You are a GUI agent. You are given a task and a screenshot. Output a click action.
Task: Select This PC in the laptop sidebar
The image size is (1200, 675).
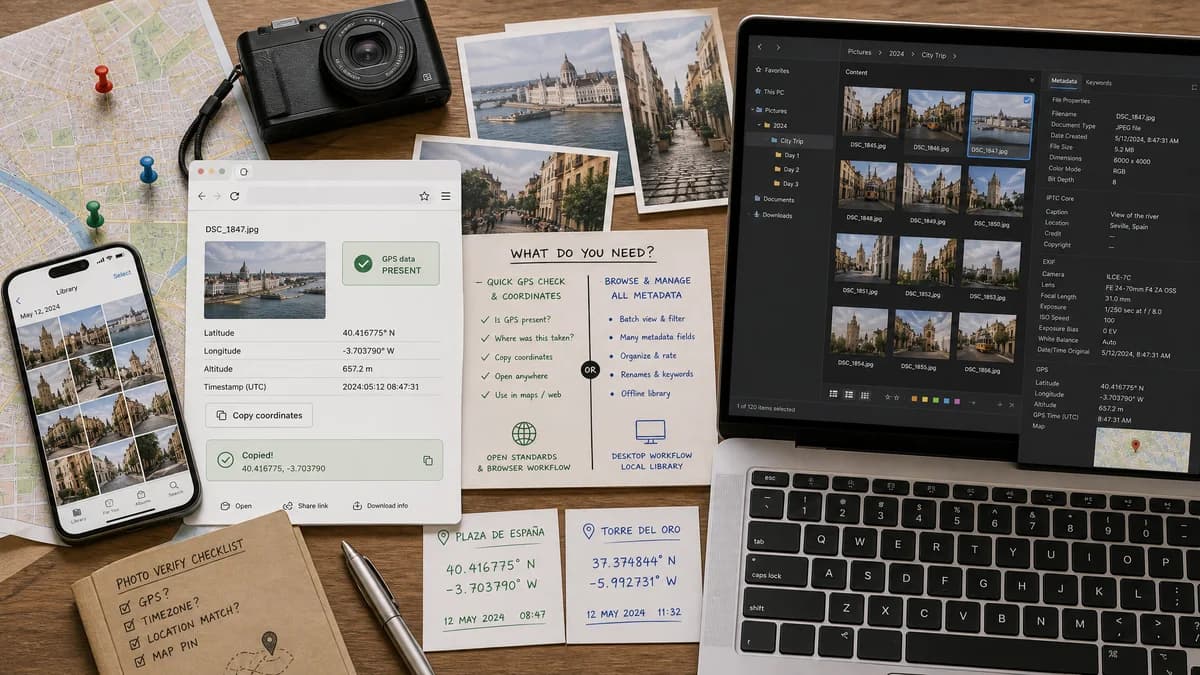click(x=769, y=92)
